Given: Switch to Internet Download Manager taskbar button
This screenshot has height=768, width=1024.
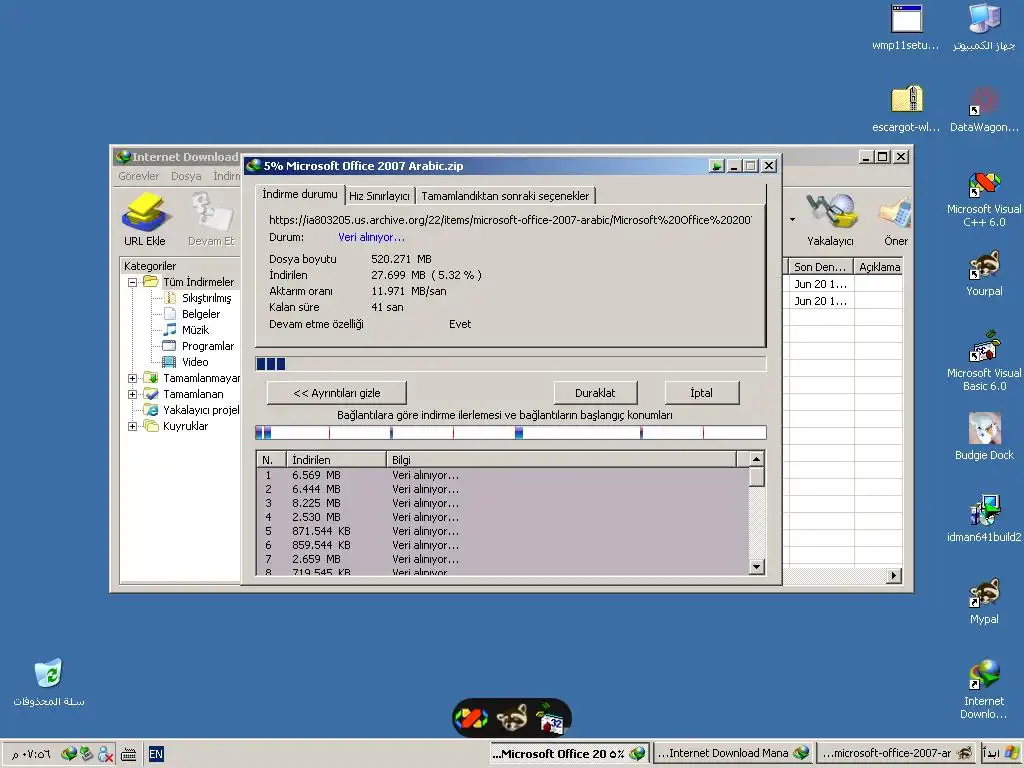Looking at the screenshot, I should coord(733,754).
